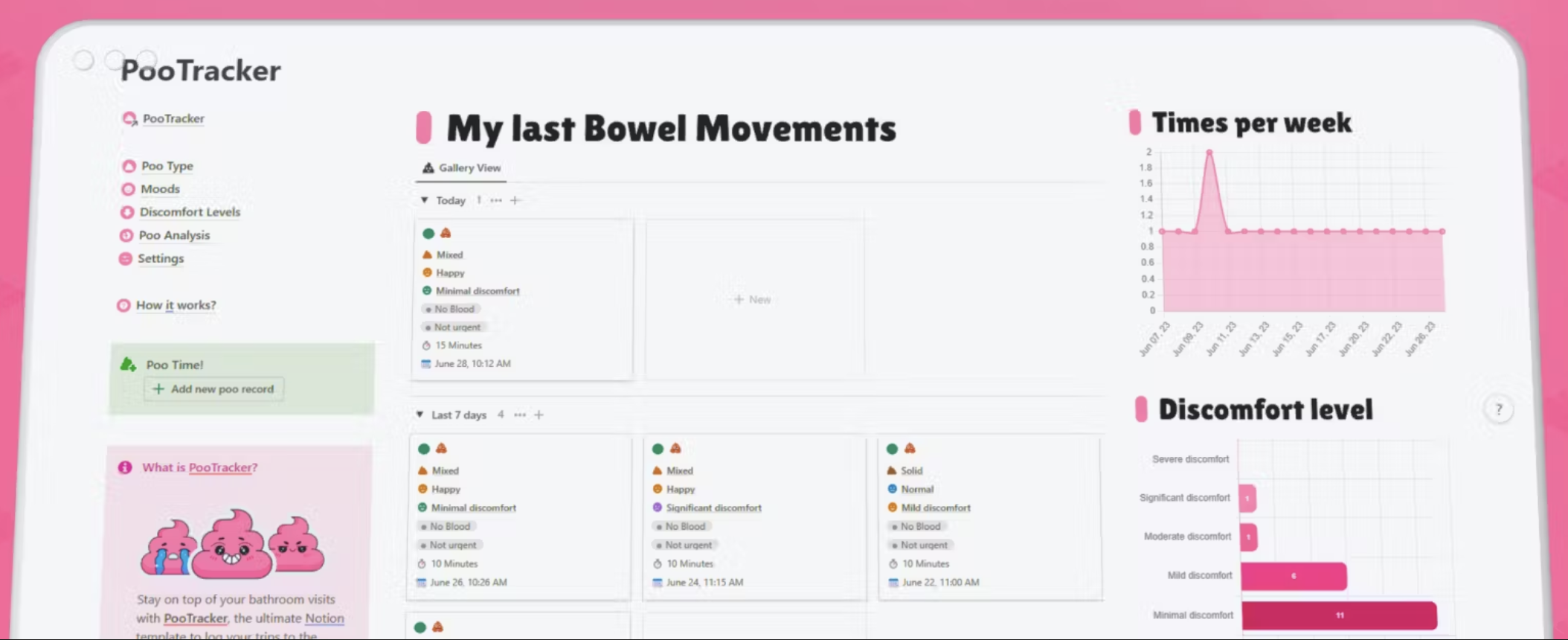Click the Add new poo record button
Viewport: 1568px width, 640px height.
213,389
